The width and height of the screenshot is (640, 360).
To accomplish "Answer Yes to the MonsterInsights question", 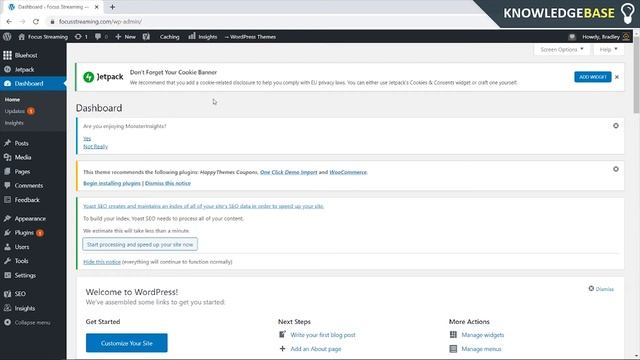I will 87,138.
